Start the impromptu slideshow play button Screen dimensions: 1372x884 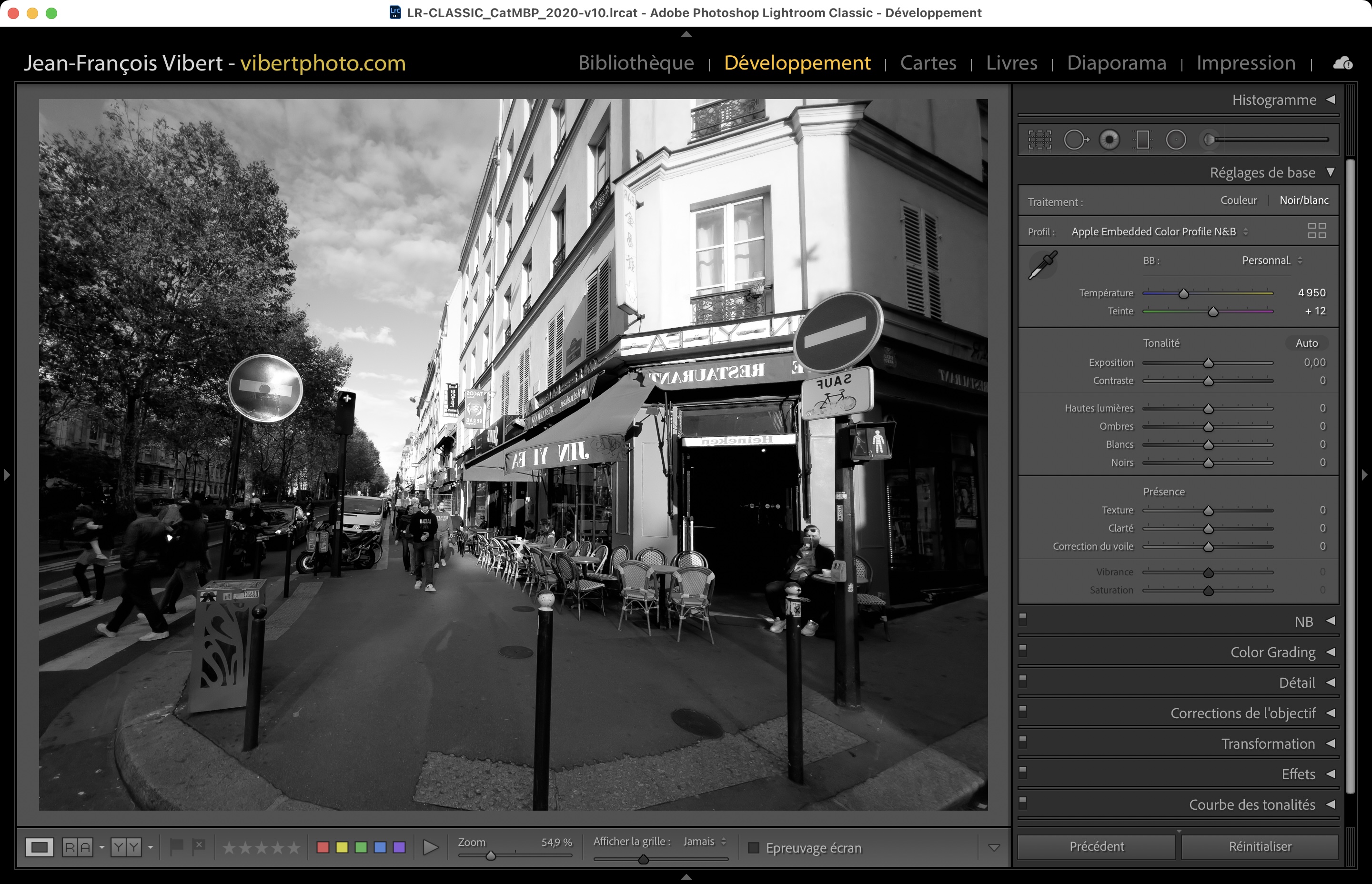pyautogui.click(x=430, y=847)
